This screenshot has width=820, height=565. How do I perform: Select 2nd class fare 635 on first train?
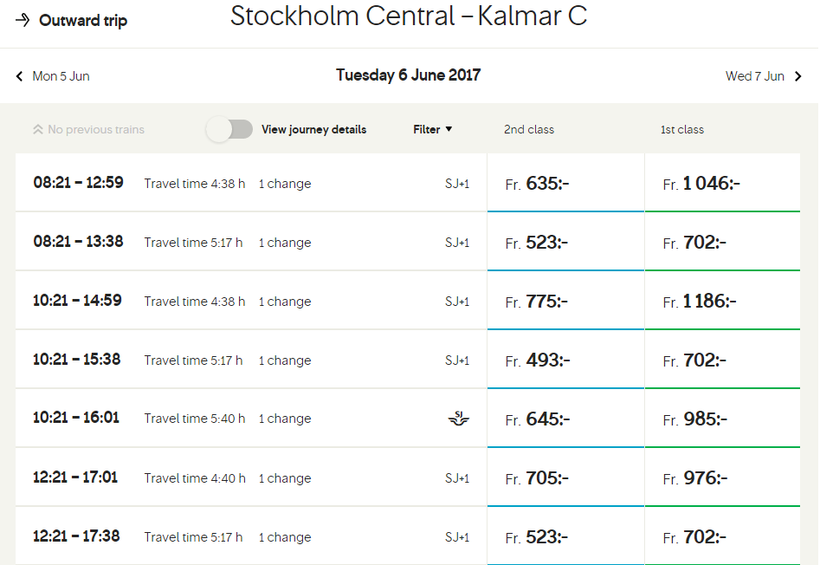click(x=565, y=184)
